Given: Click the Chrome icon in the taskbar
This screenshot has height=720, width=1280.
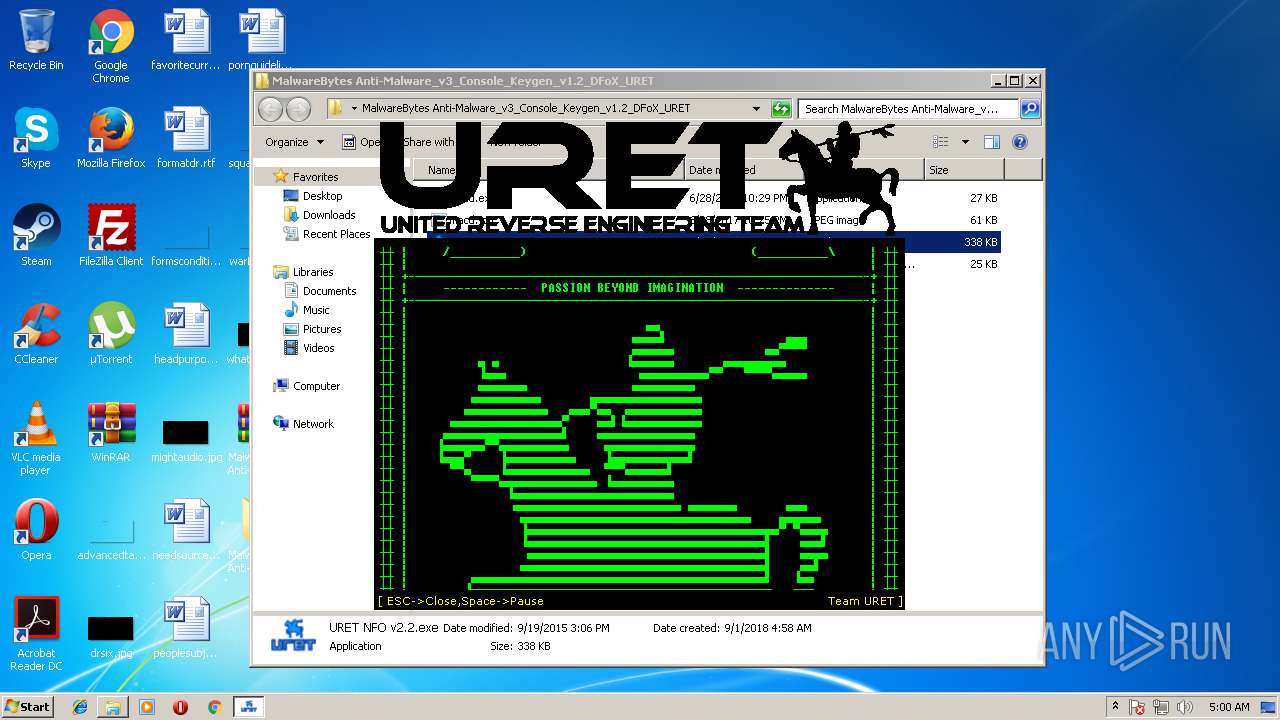Looking at the screenshot, I should 214,707.
